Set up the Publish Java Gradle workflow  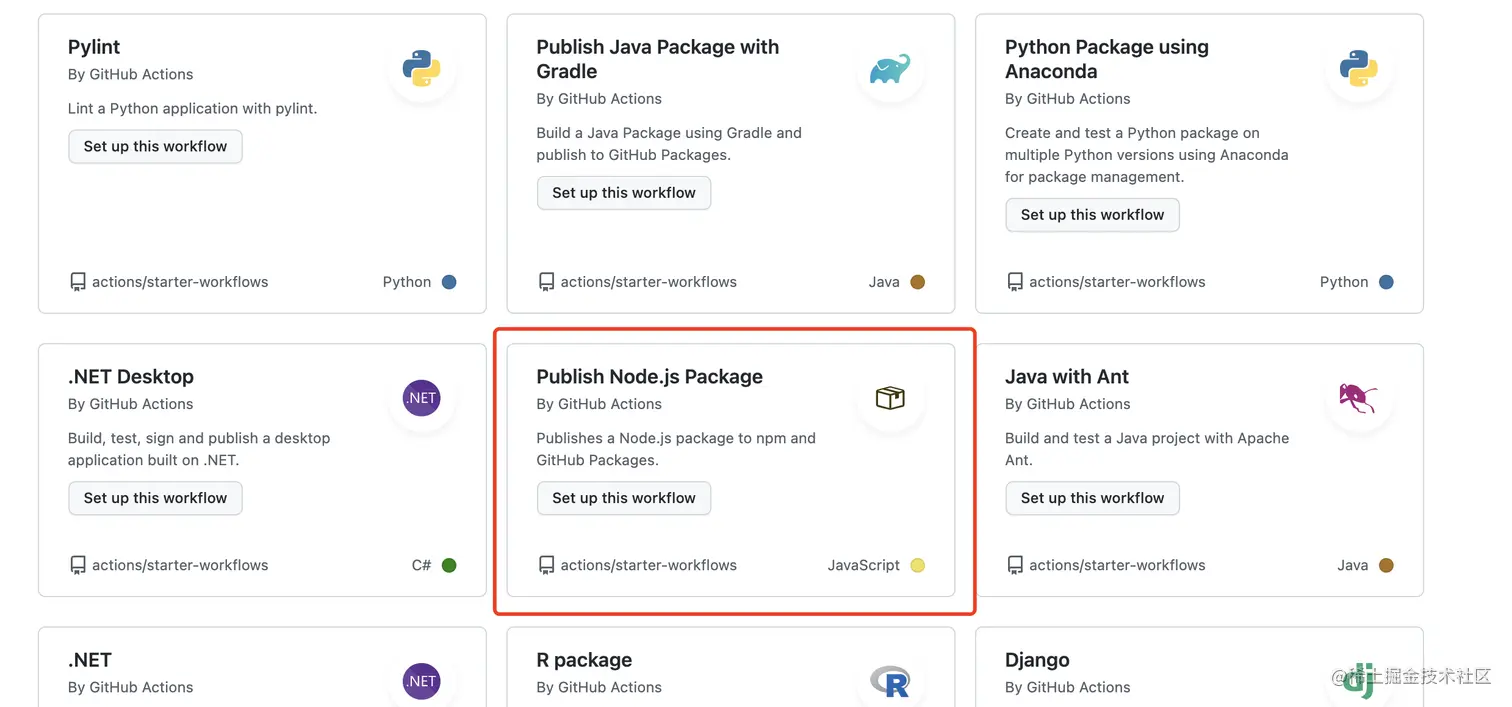pyautogui.click(x=624, y=193)
